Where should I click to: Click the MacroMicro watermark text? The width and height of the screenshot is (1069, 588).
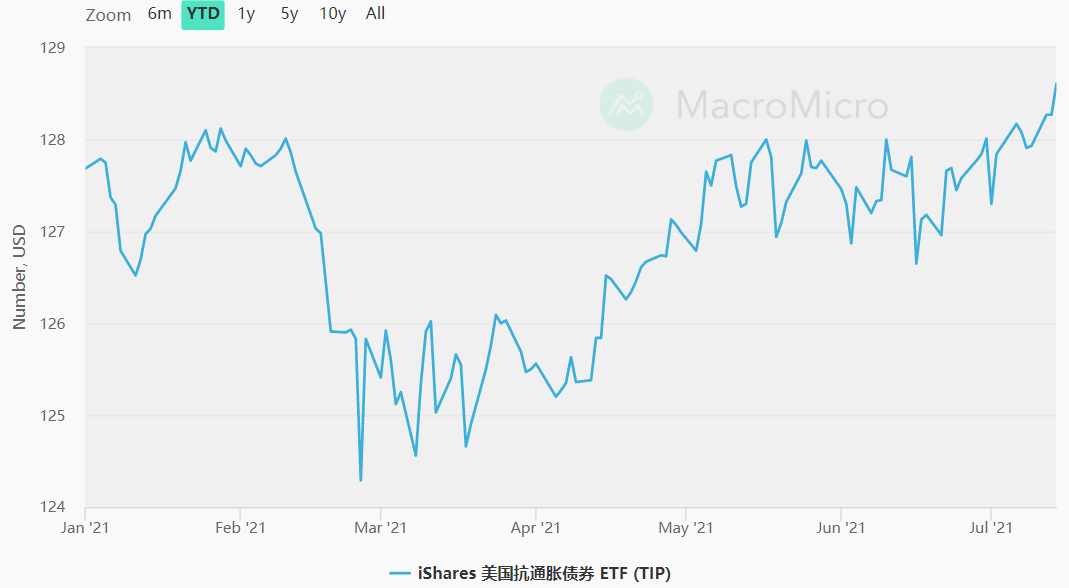782,105
